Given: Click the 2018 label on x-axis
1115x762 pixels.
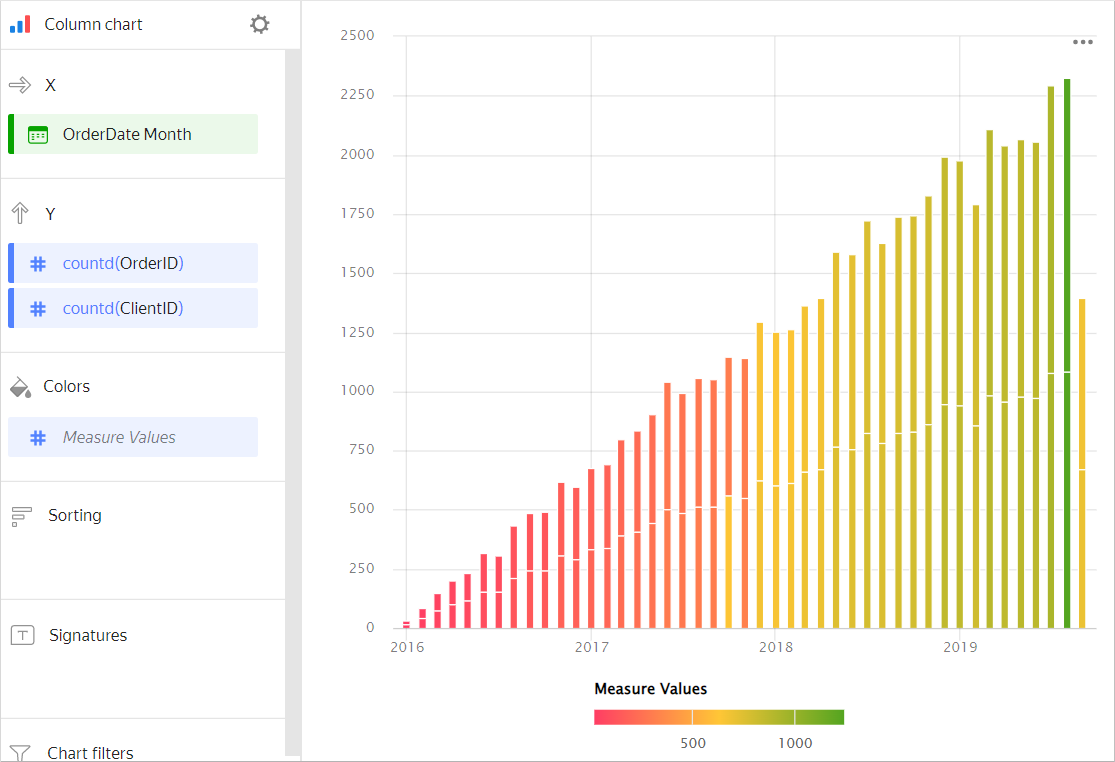Looking at the screenshot, I should pyautogui.click(x=776, y=647).
